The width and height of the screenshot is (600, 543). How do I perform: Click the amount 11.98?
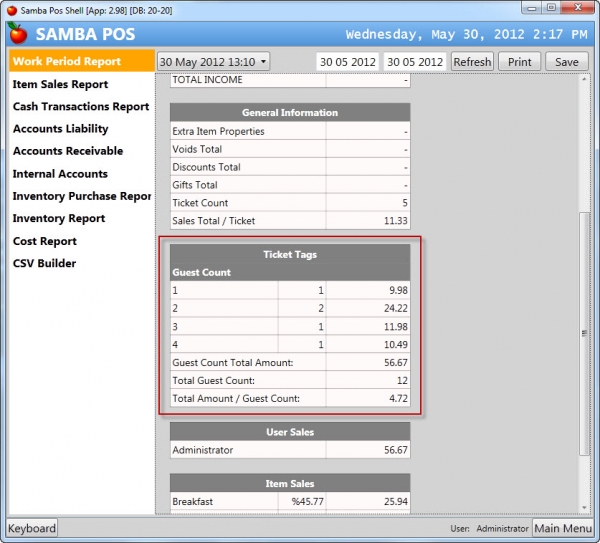[396, 327]
